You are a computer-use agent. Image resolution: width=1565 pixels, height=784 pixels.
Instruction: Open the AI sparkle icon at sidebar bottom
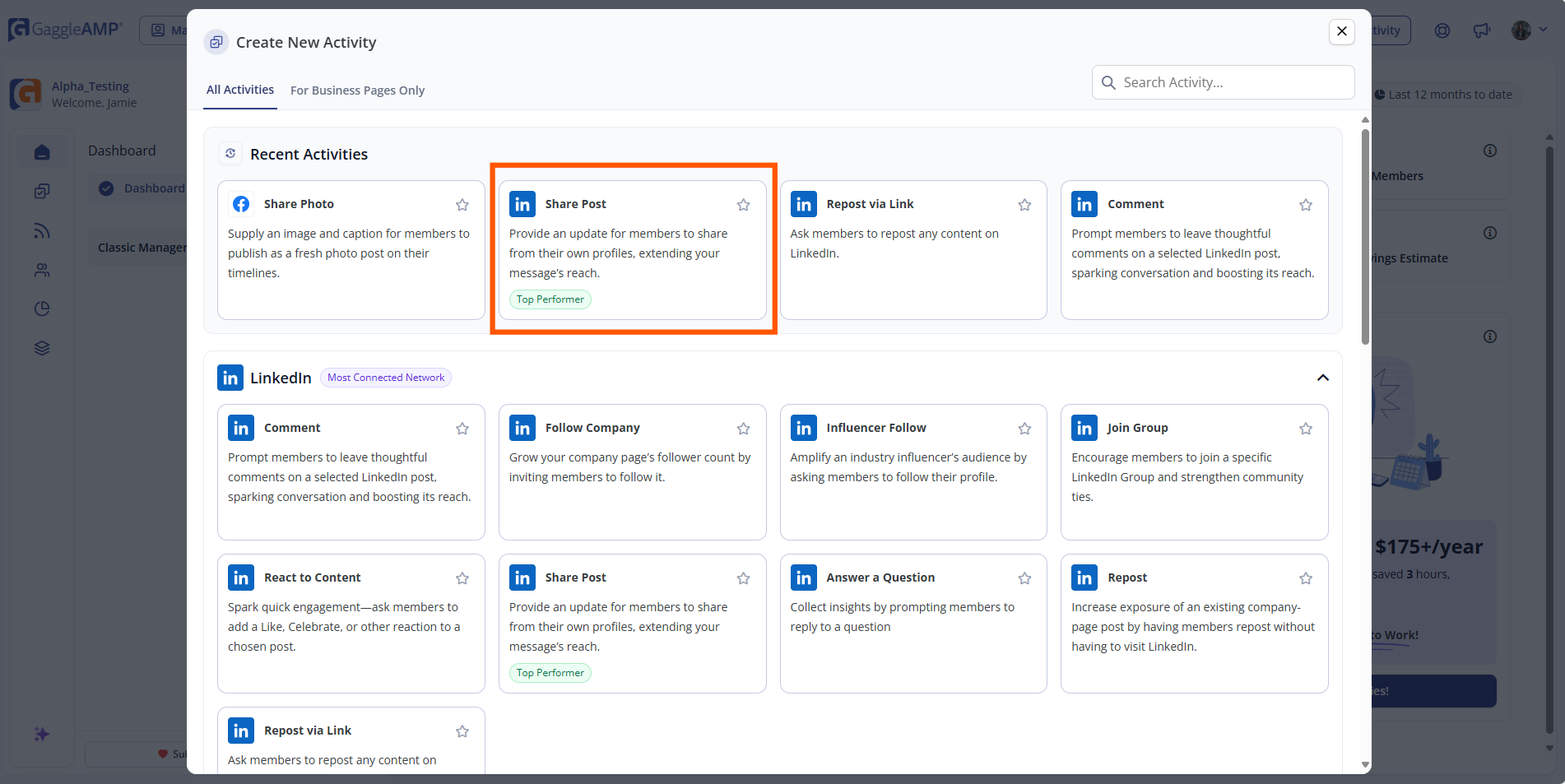pyautogui.click(x=41, y=735)
